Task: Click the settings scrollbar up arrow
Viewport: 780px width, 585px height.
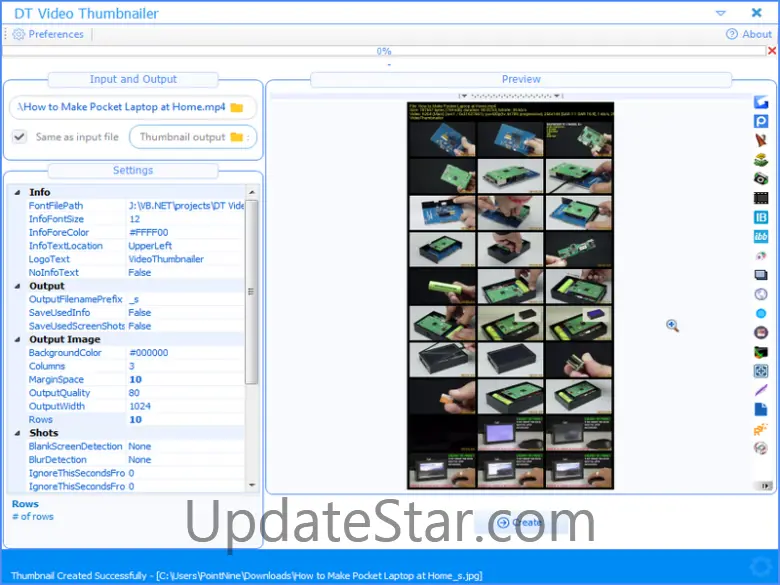Action: click(252, 192)
